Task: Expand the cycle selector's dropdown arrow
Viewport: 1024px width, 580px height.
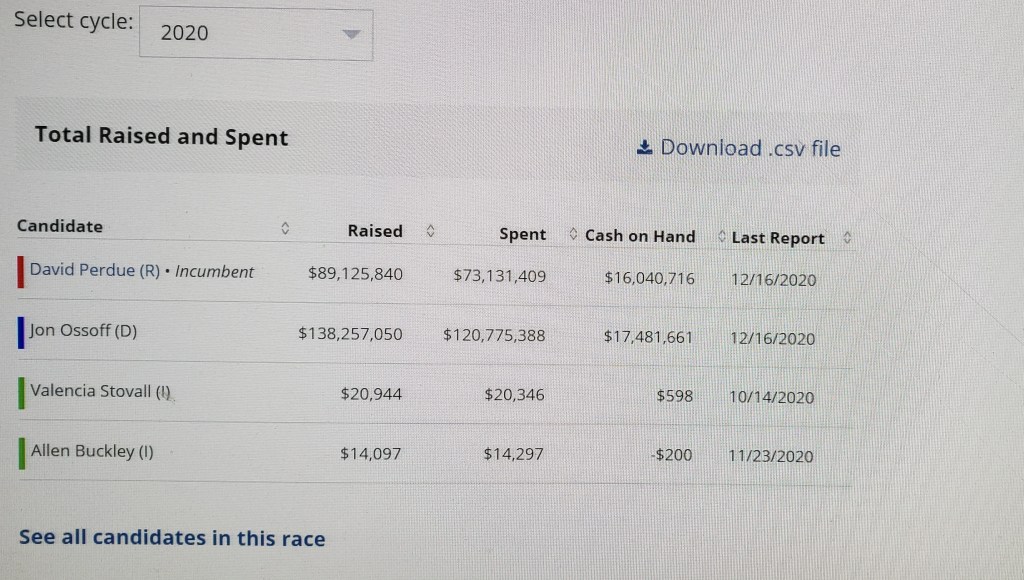Action: click(349, 34)
